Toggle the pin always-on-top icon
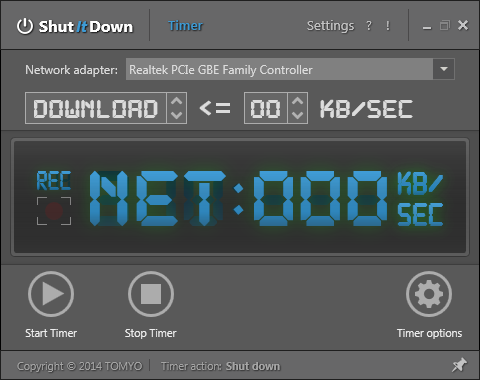Image resolution: width=480 pixels, height=380 pixels. tap(459, 365)
